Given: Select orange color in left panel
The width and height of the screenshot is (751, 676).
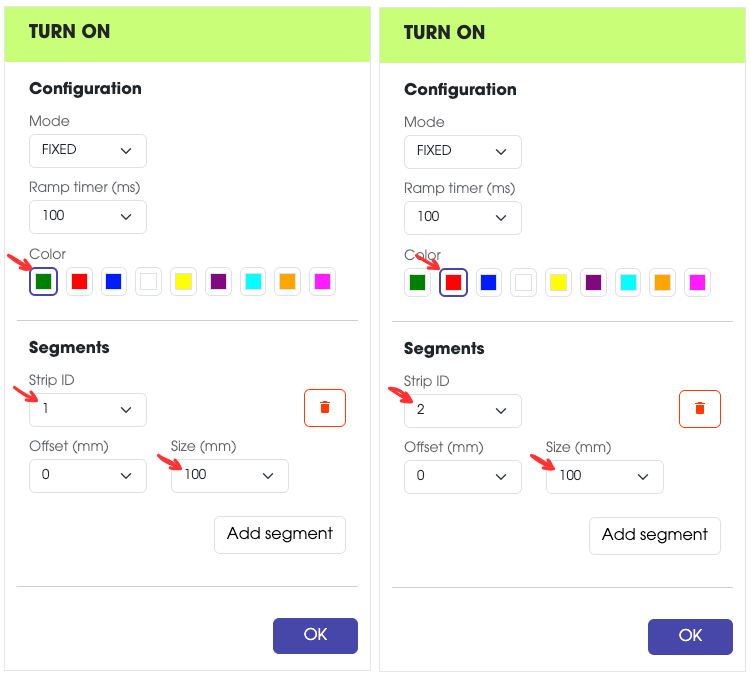Looking at the screenshot, I should 288,282.
